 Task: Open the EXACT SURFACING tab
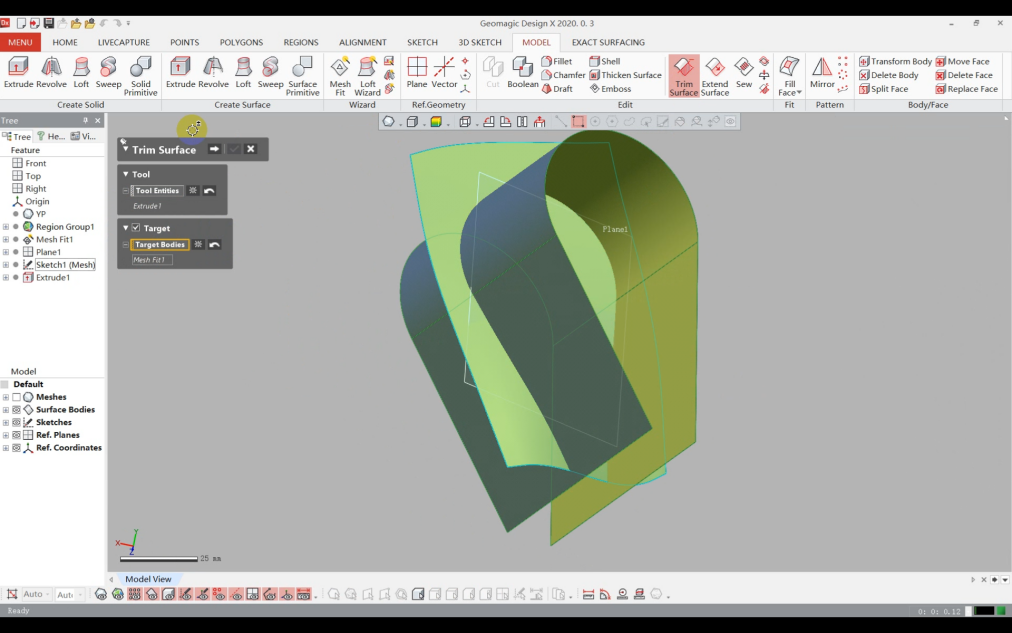tap(608, 42)
